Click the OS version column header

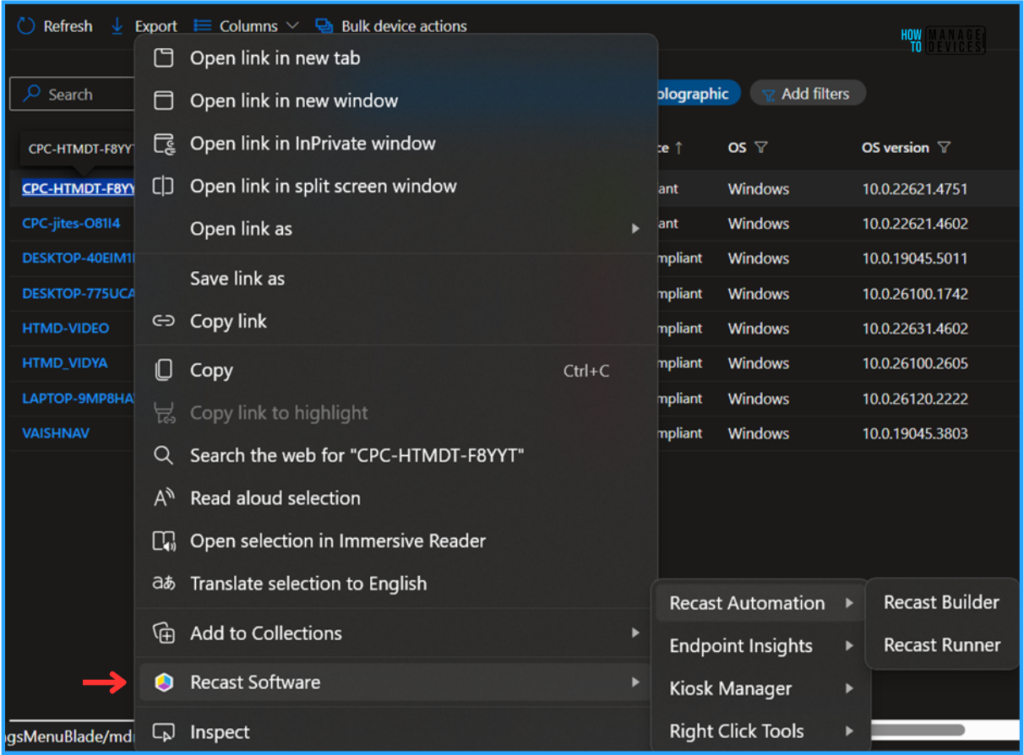click(895, 148)
